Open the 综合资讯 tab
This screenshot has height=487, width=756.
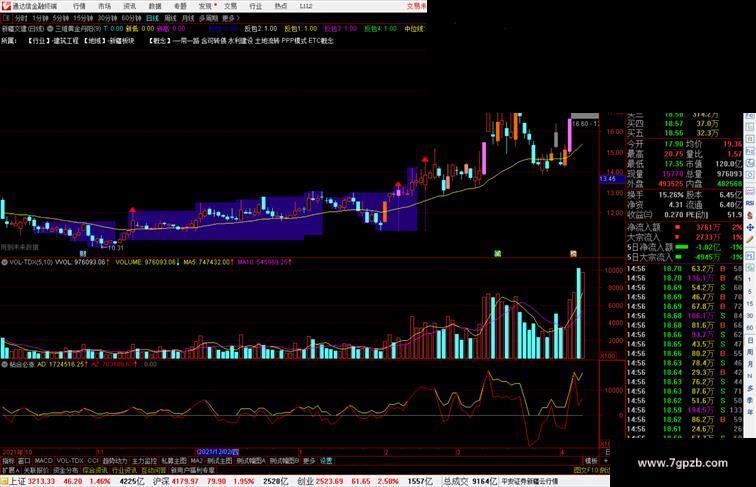95,470
